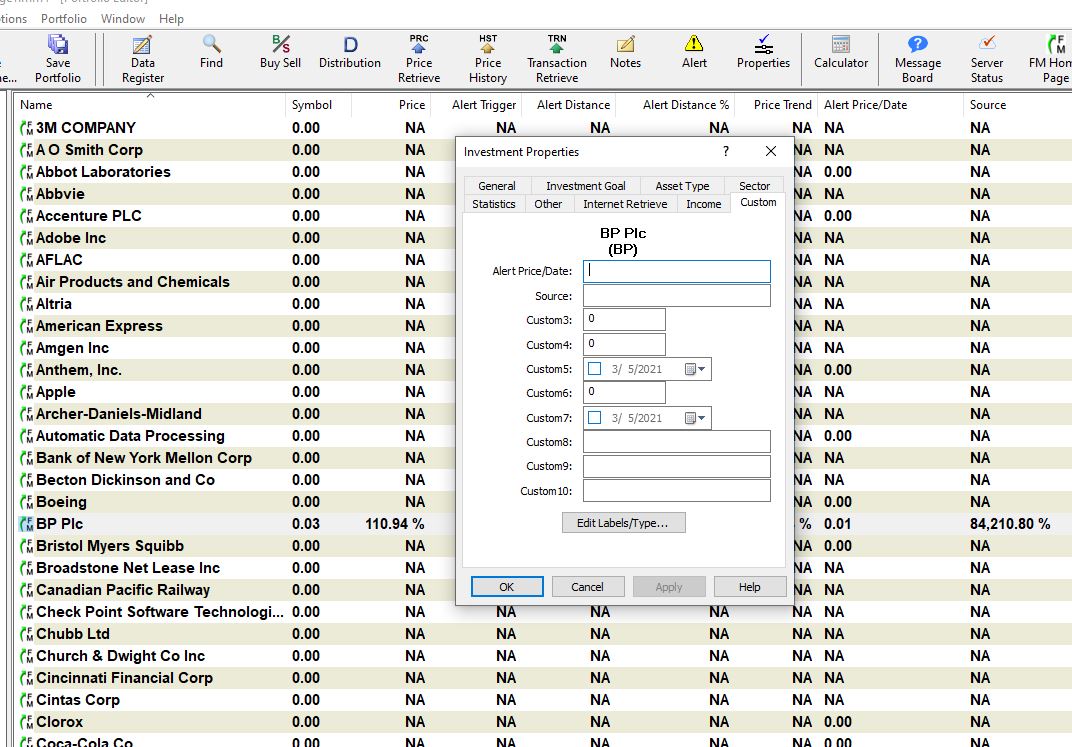The image size is (1072, 747).
Task: Enable the Custom5 date checkbox
Action: [x=595, y=369]
